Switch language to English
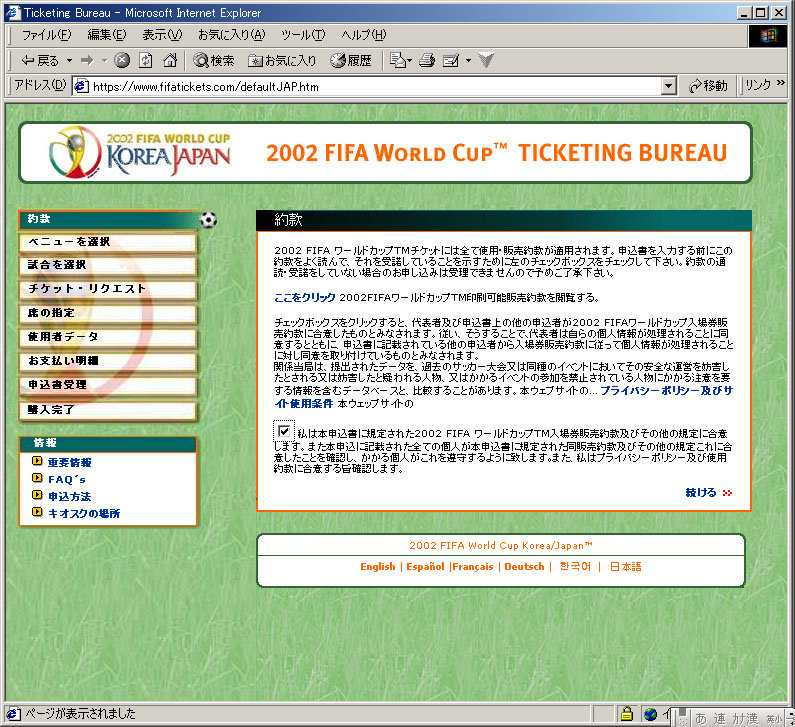Screen dimensions: 795x727 [x=378, y=567]
